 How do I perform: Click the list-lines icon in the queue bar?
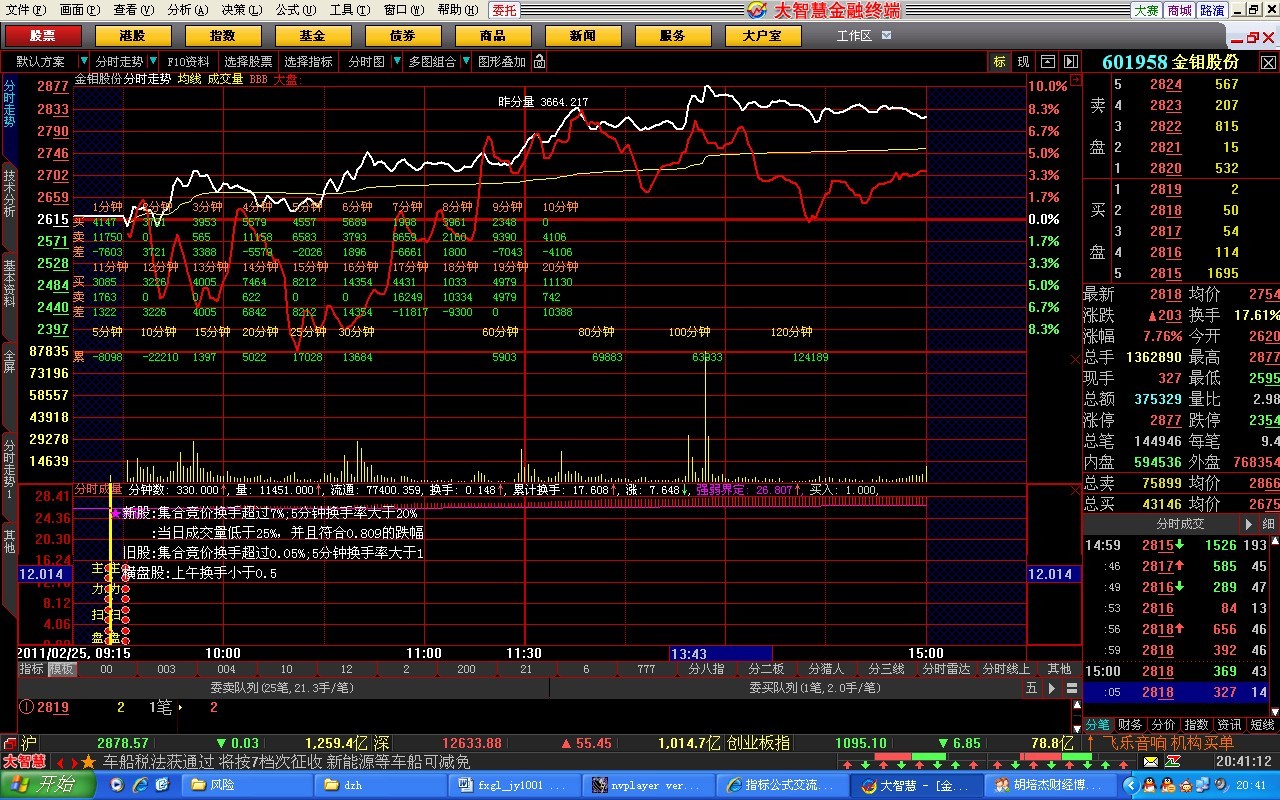(1071, 688)
